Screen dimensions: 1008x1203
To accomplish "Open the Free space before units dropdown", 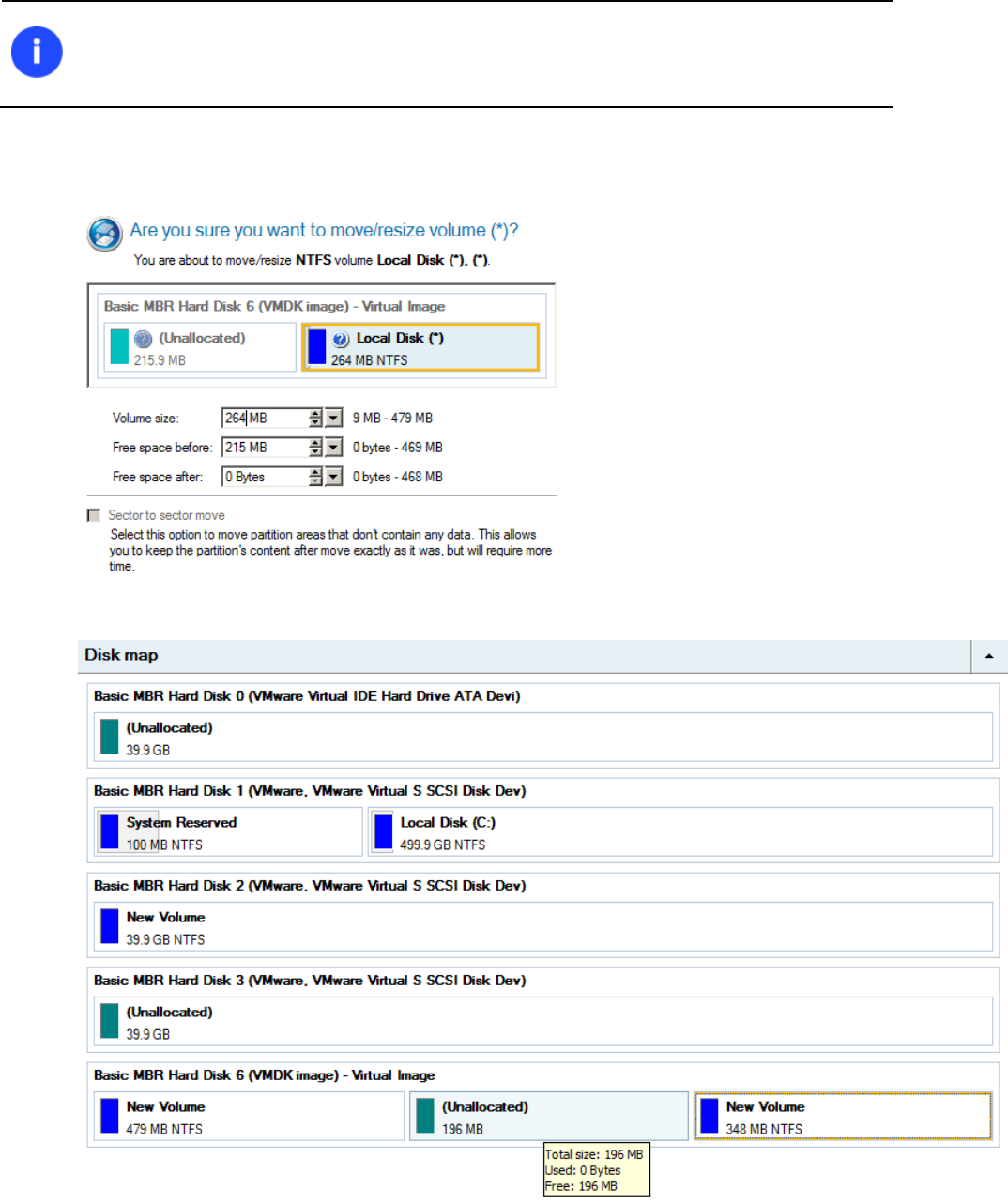I will point(334,448).
